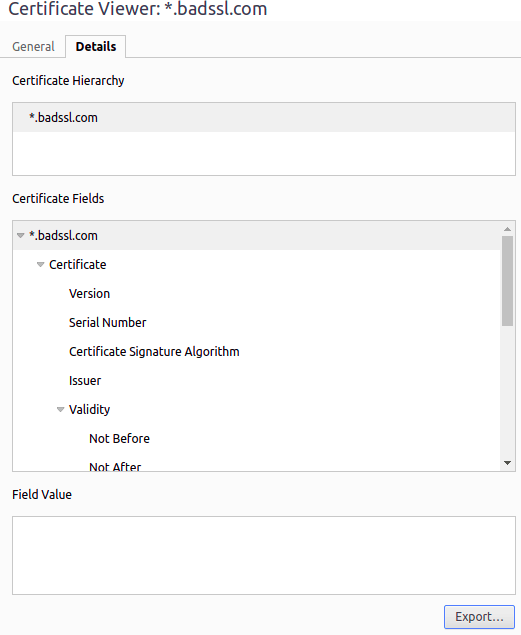The height and width of the screenshot is (635, 521).
Task: Collapse the Validity node triangle
Action: pos(60,410)
